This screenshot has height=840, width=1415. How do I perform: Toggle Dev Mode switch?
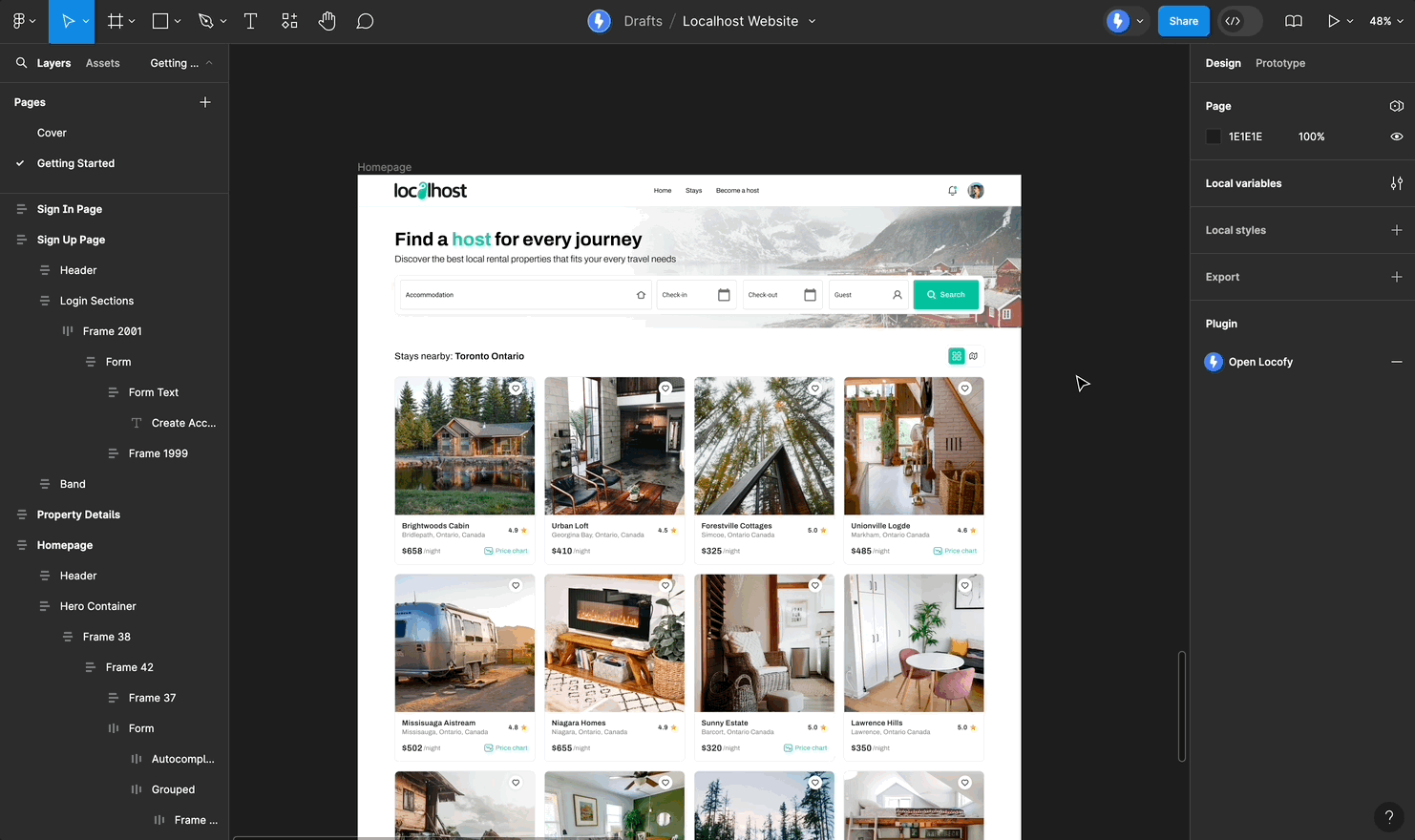1240,21
